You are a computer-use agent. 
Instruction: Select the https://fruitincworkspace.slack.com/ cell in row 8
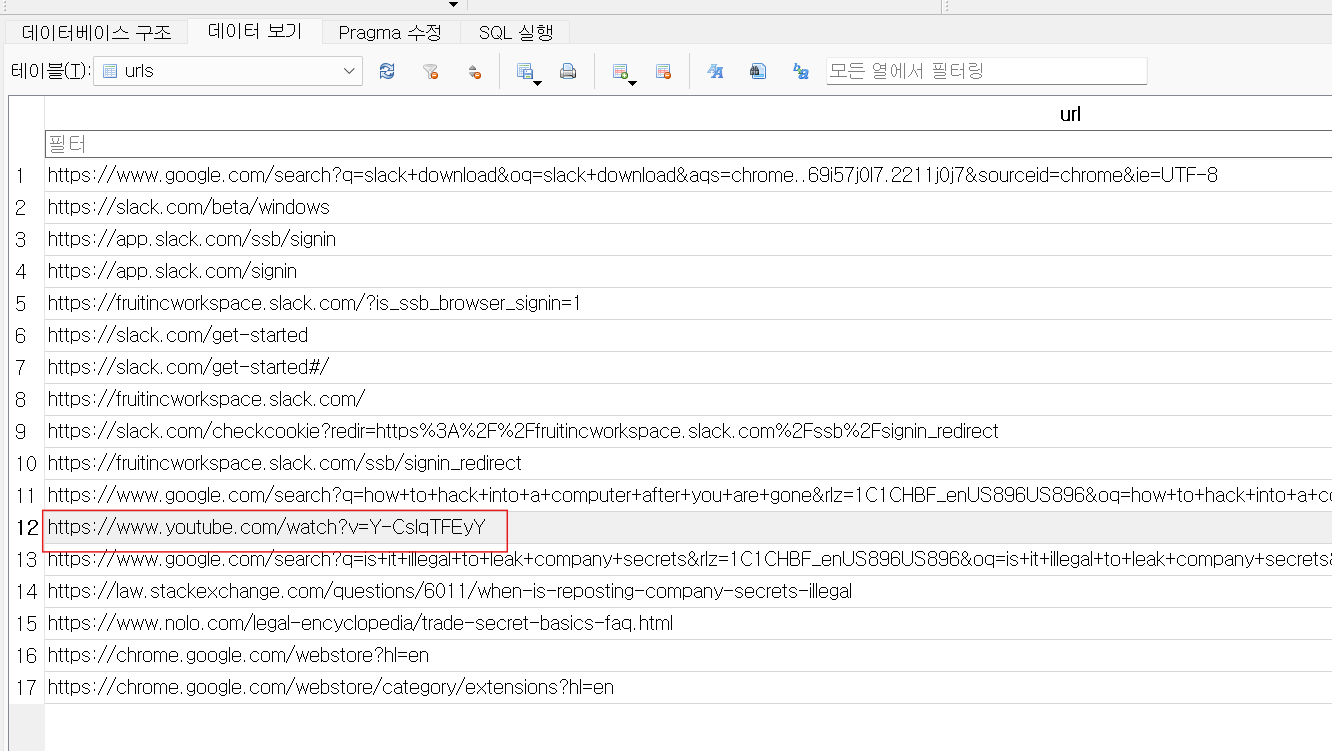tap(688, 399)
